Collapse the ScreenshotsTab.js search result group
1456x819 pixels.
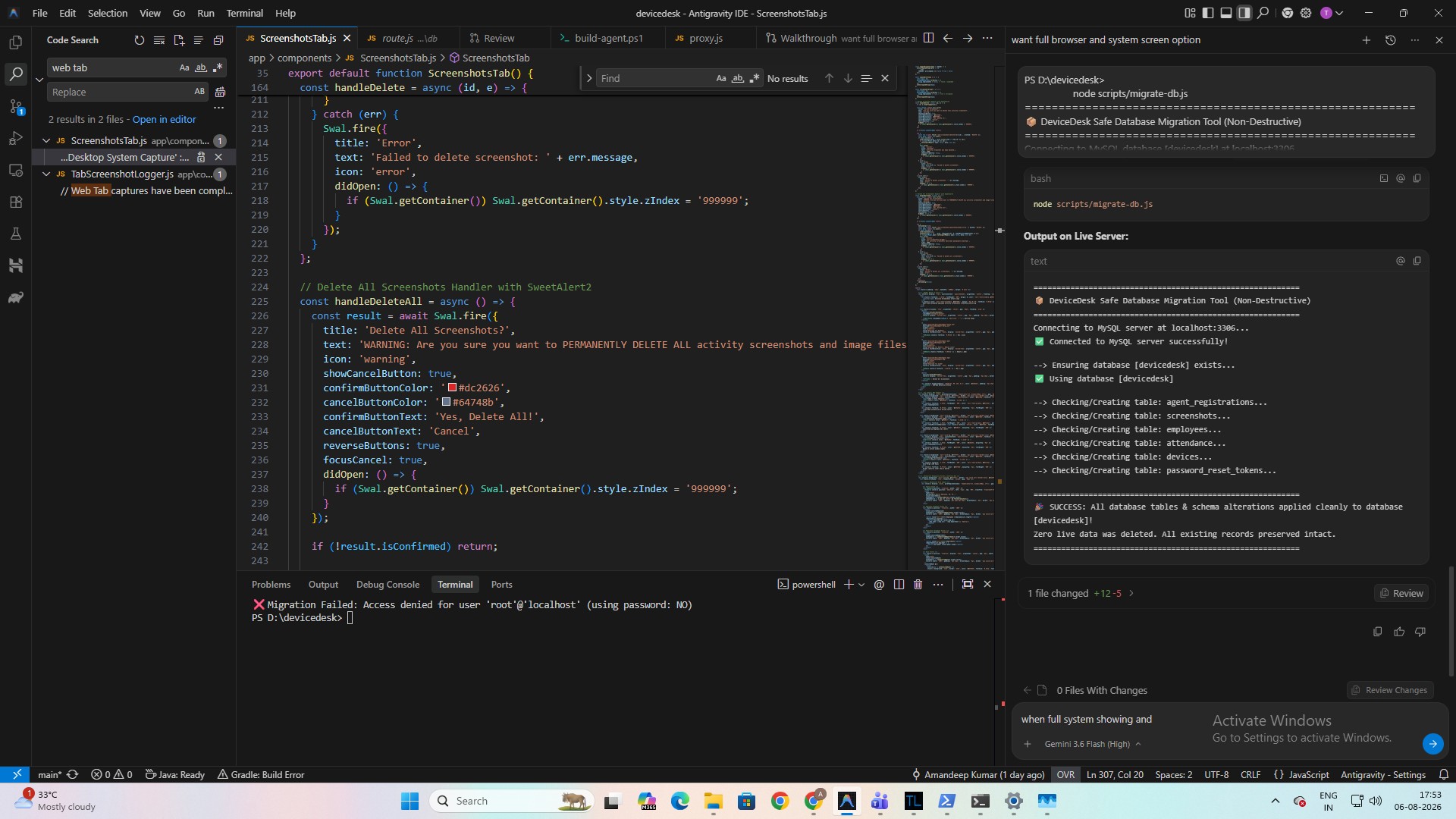46,141
